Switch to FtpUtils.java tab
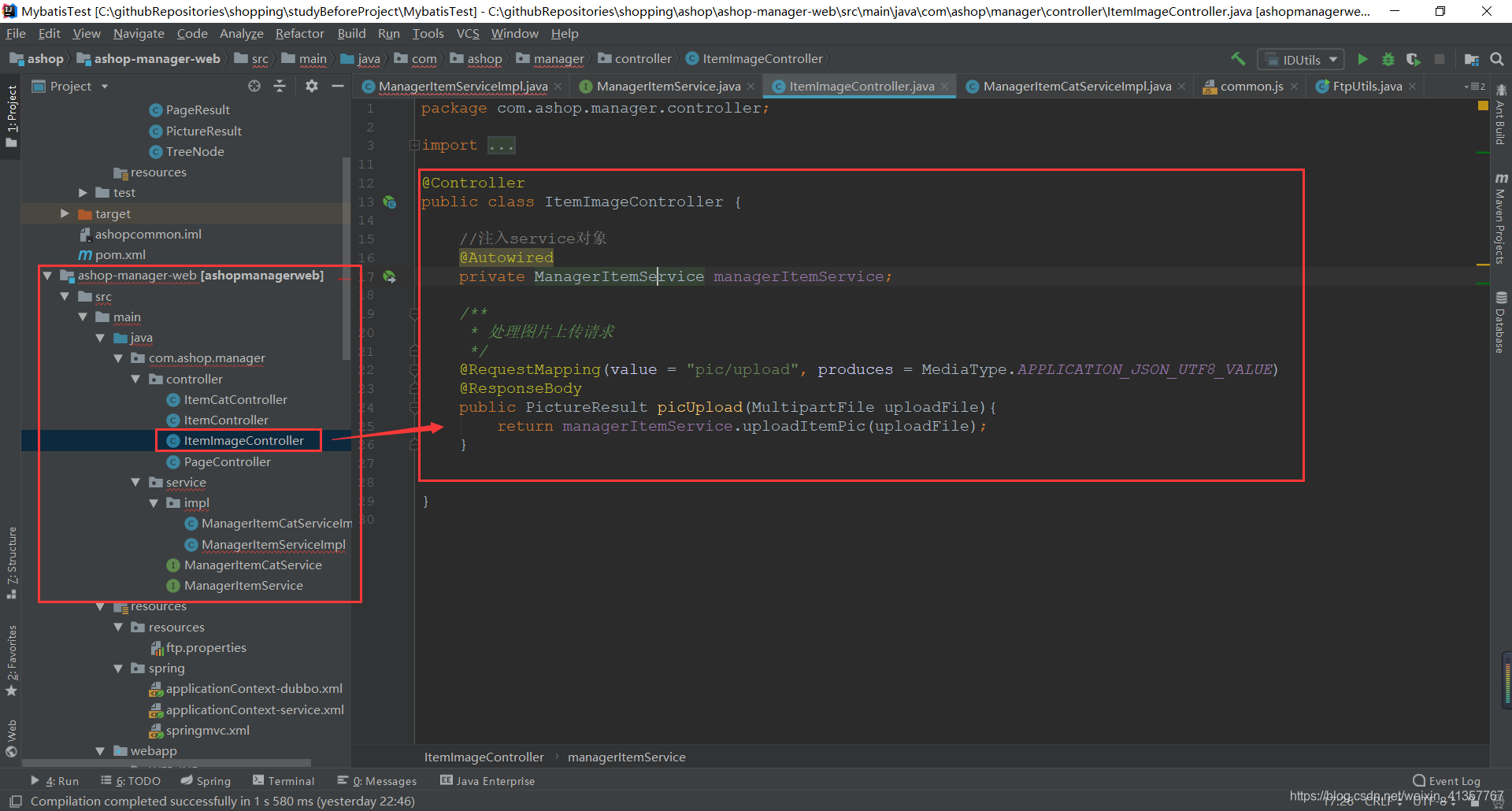The image size is (1512, 811). [1367, 87]
